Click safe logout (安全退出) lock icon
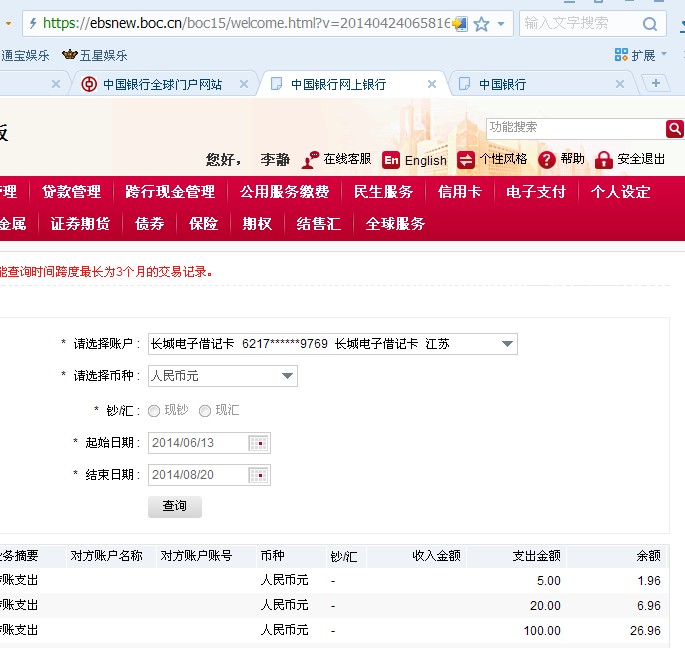Screen dimensions: 685x648 tap(603, 160)
